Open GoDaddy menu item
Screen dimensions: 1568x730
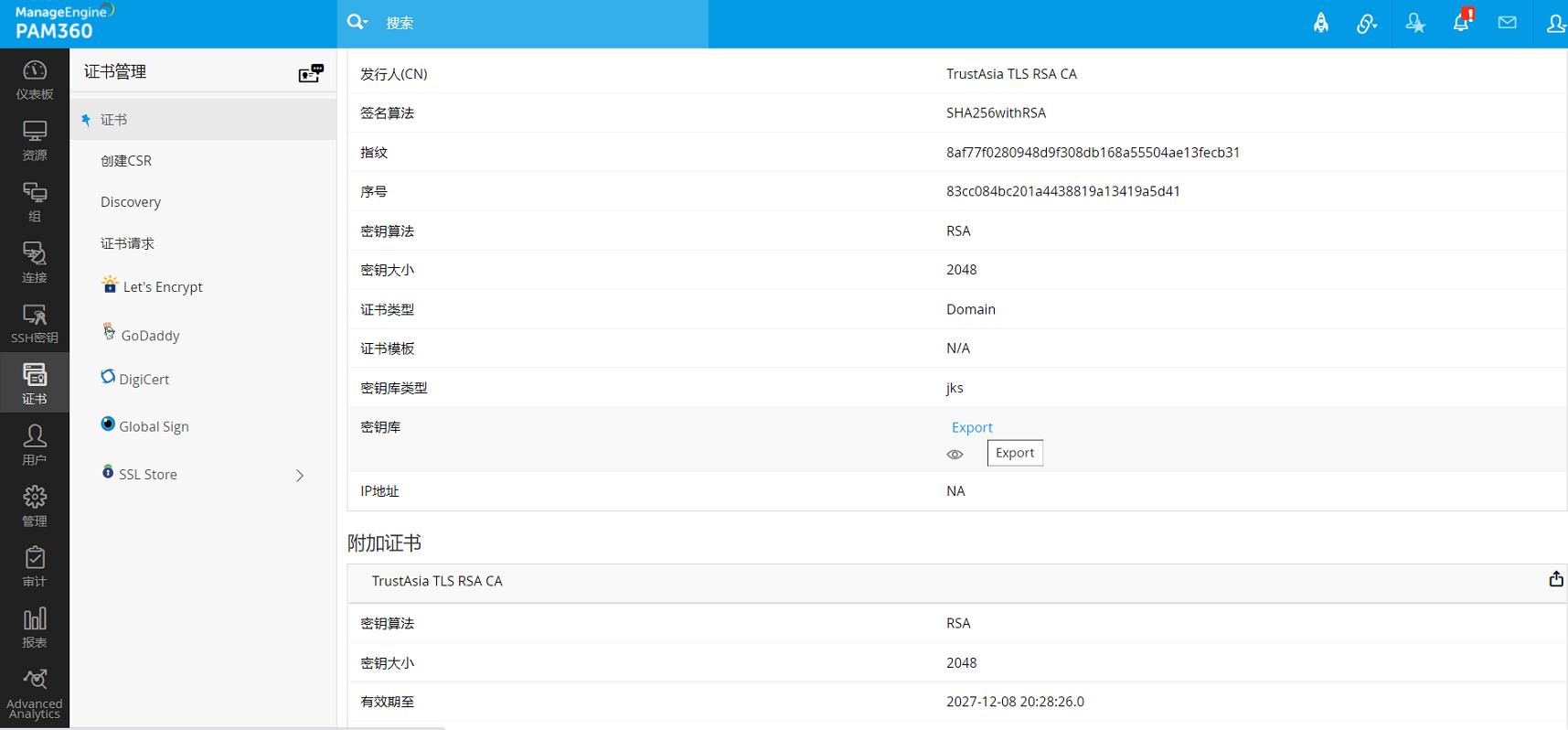pyautogui.click(x=140, y=335)
